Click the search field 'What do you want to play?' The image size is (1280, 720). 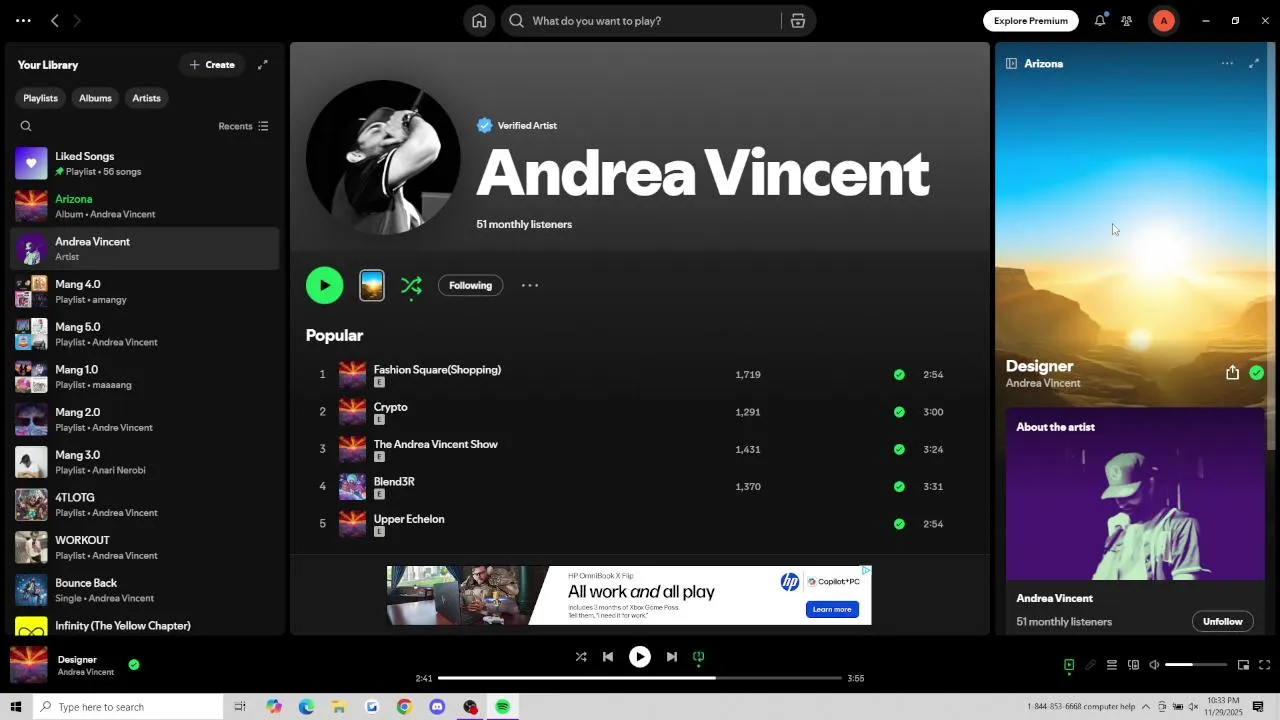coord(642,21)
